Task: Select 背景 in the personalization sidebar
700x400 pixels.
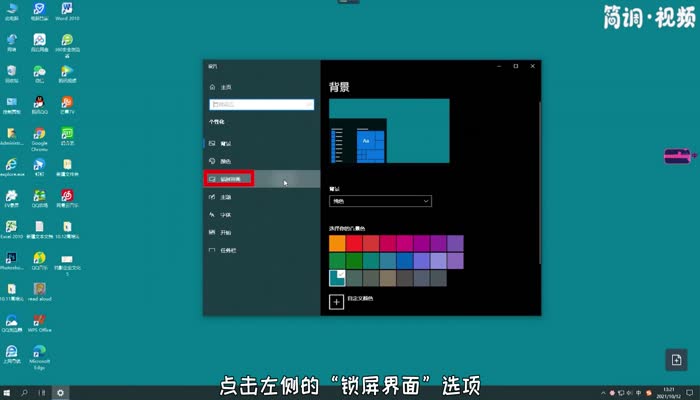Action: click(x=224, y=143)
